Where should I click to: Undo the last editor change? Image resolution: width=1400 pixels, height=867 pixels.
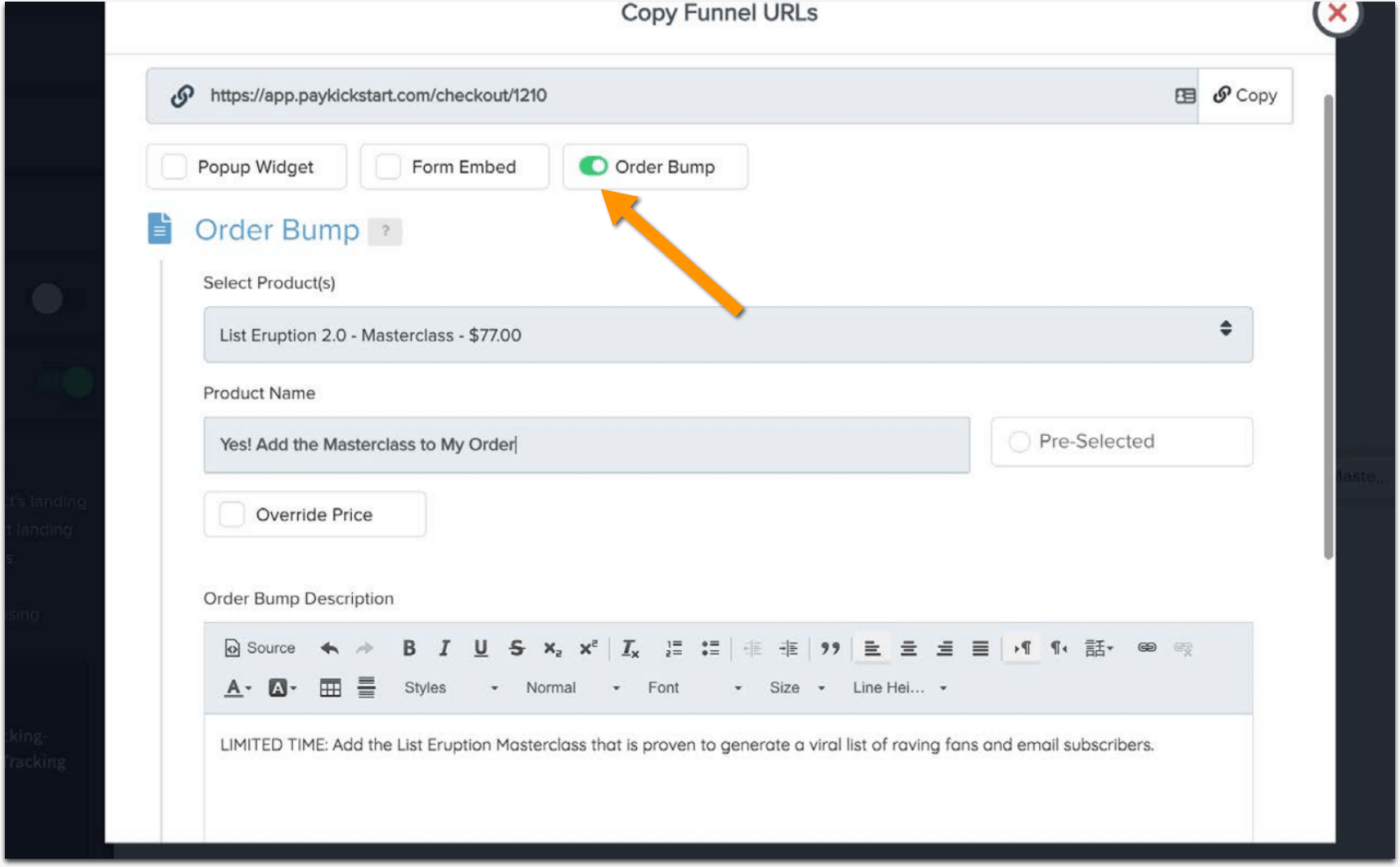point(329,648)
